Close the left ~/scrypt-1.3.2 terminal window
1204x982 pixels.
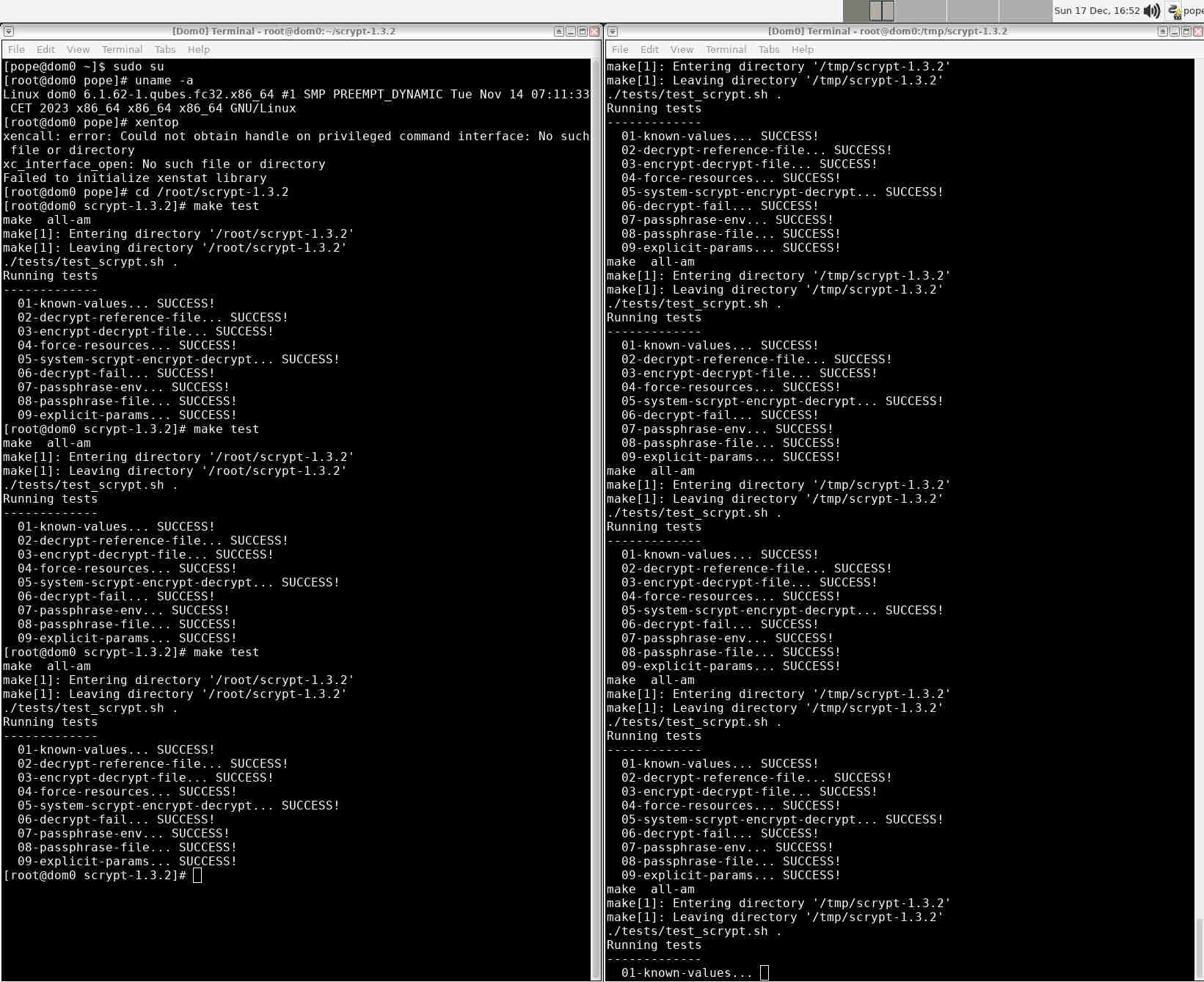[594, 32]
